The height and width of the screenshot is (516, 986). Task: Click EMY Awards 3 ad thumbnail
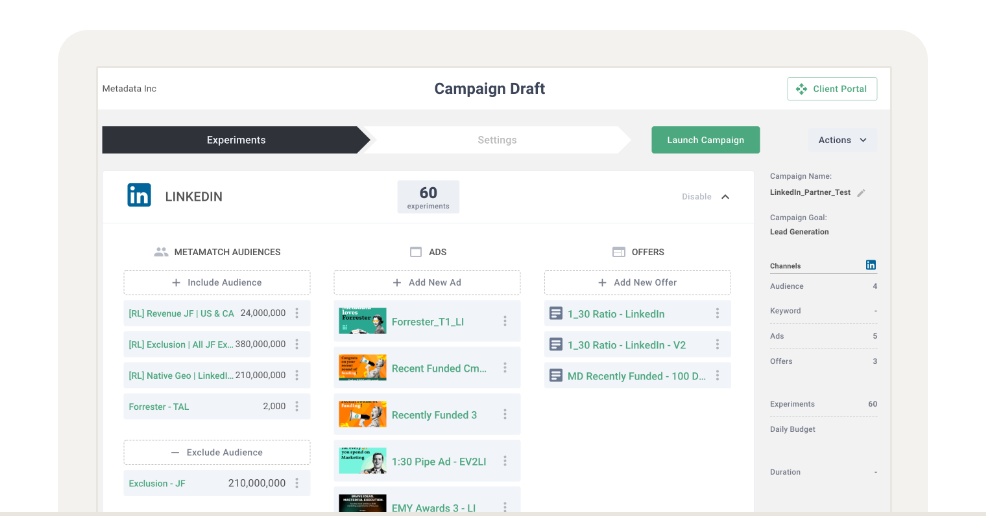click(x=363, y=503)
